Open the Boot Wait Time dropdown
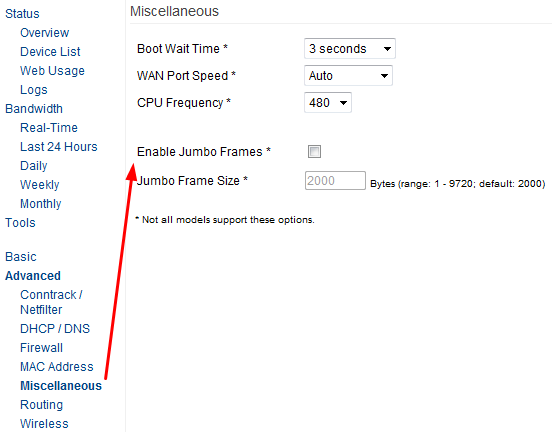 pos(350,49)
